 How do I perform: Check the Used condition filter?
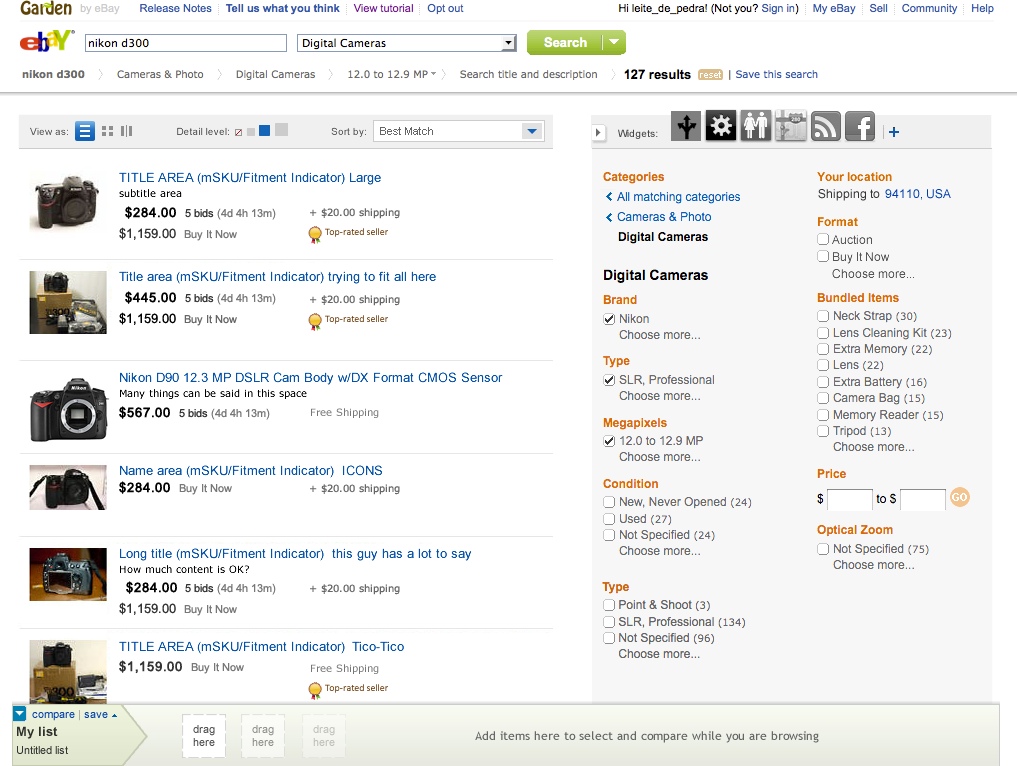pyautogui.click(x=609, y=519)
